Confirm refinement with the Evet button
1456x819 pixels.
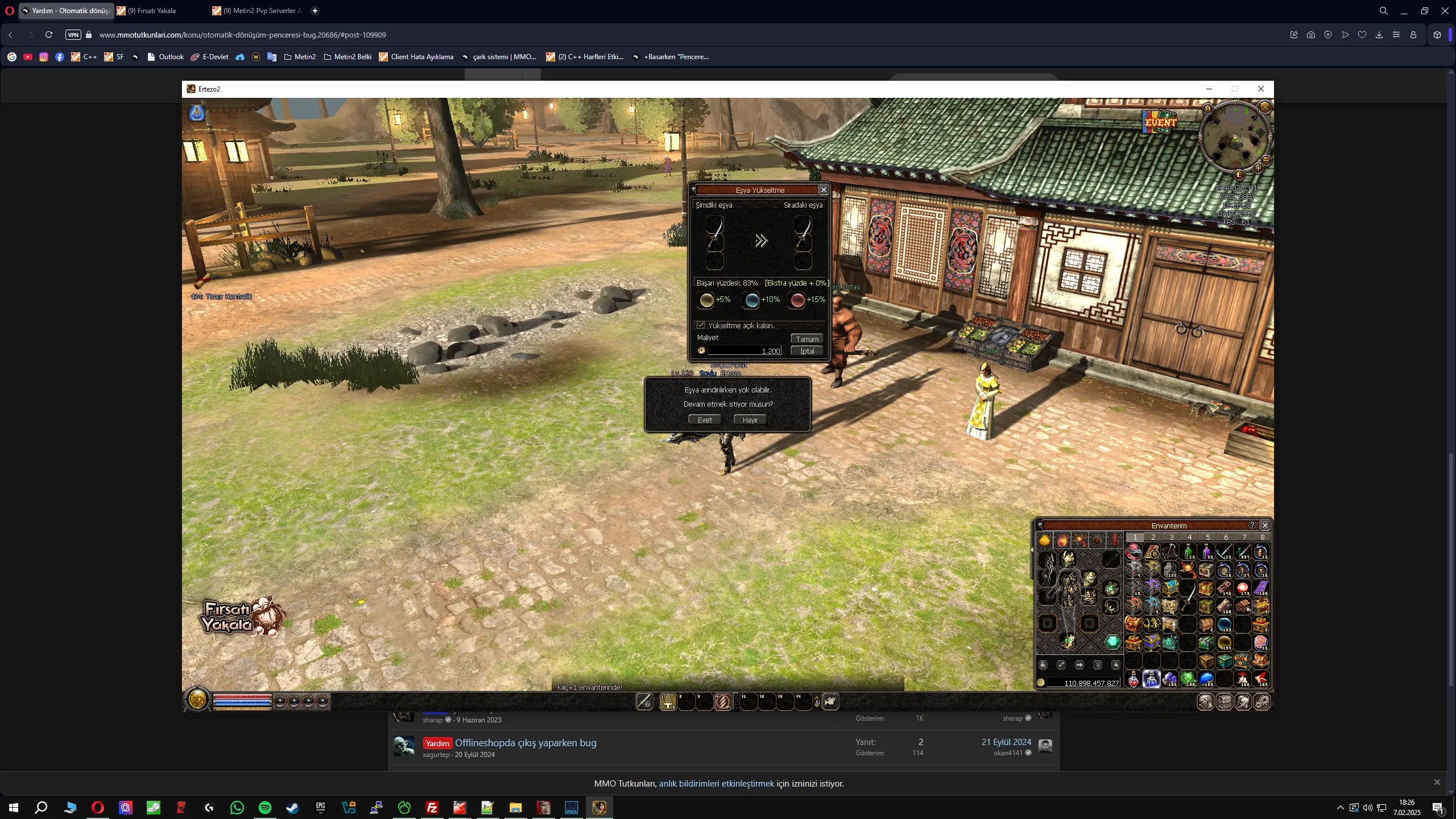click(x=705, y=420)
